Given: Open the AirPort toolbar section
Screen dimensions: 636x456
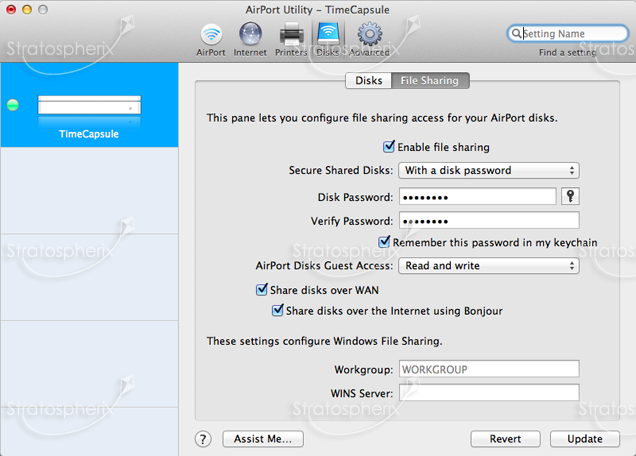Looking at the screenshot, I should tap(211, 40).
